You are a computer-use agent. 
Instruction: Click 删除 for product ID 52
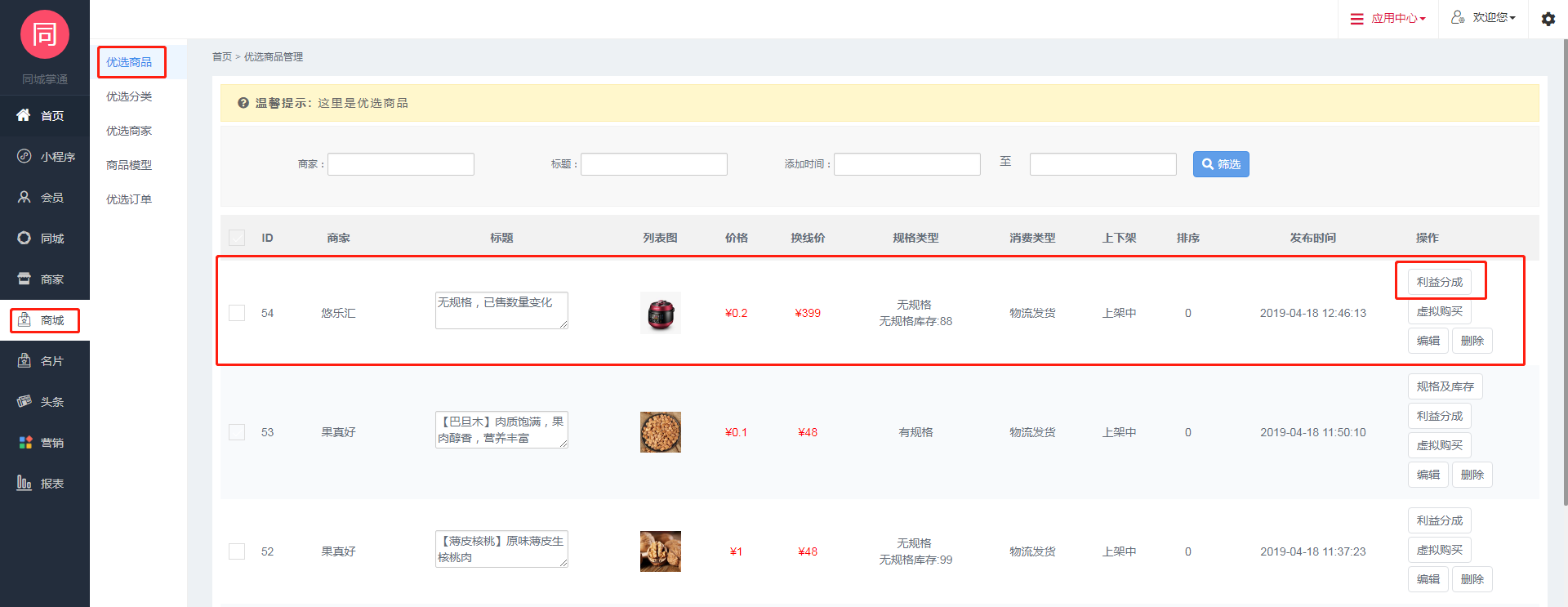coord(1472,579)
